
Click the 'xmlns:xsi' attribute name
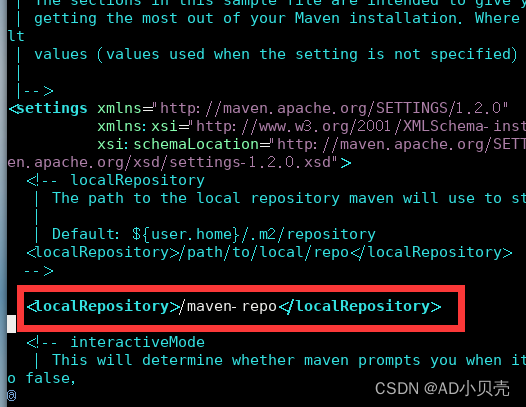click(138, 126)
